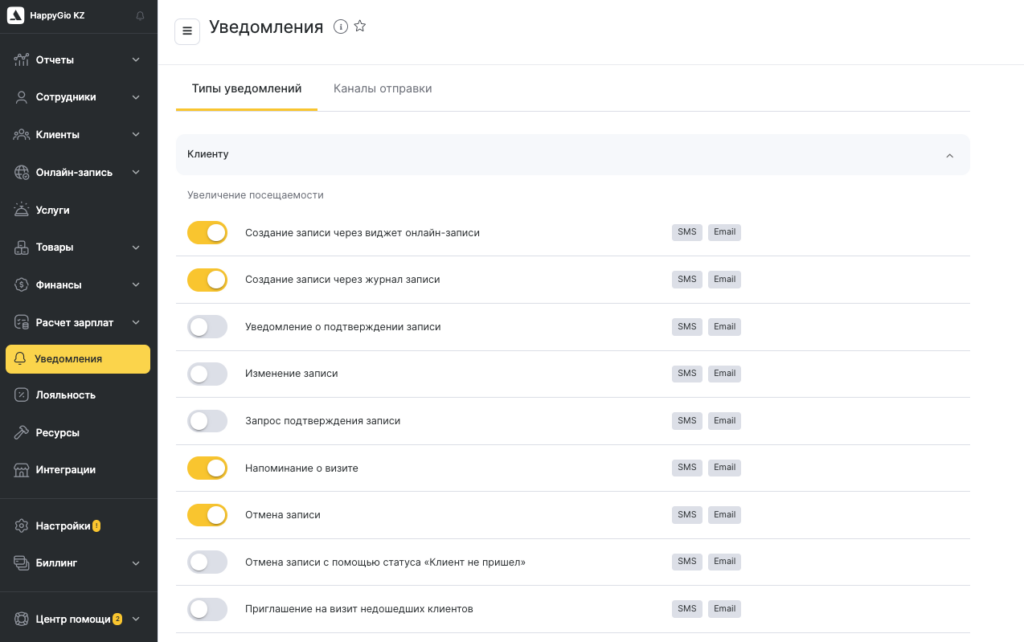The height and width of the screenshot is (642, 1024).
Task: Click Email tag for Запрос подтверждения записи
Action: point(724,421)
